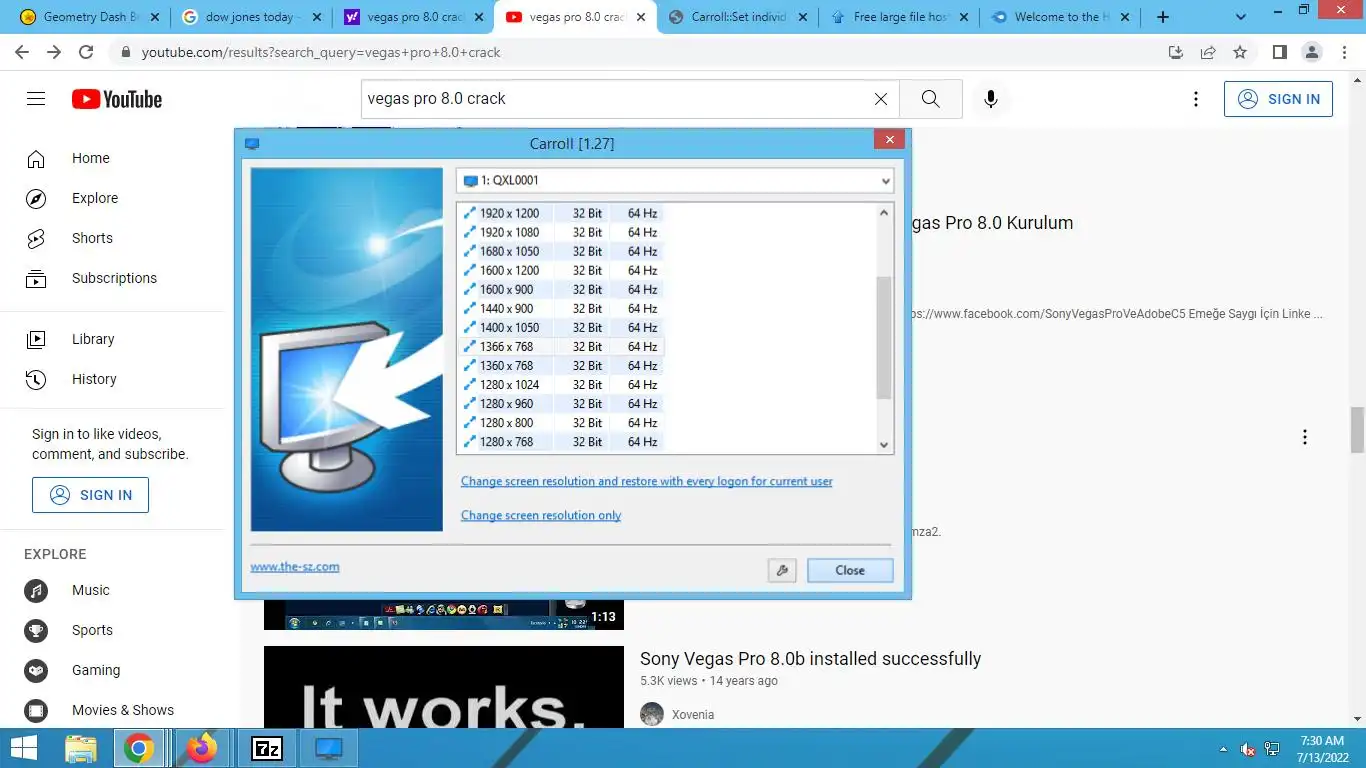Screen dimensions: 1366x768
Task: Select 1280 x 1024 resolution row
Action: tap(561, 384)
